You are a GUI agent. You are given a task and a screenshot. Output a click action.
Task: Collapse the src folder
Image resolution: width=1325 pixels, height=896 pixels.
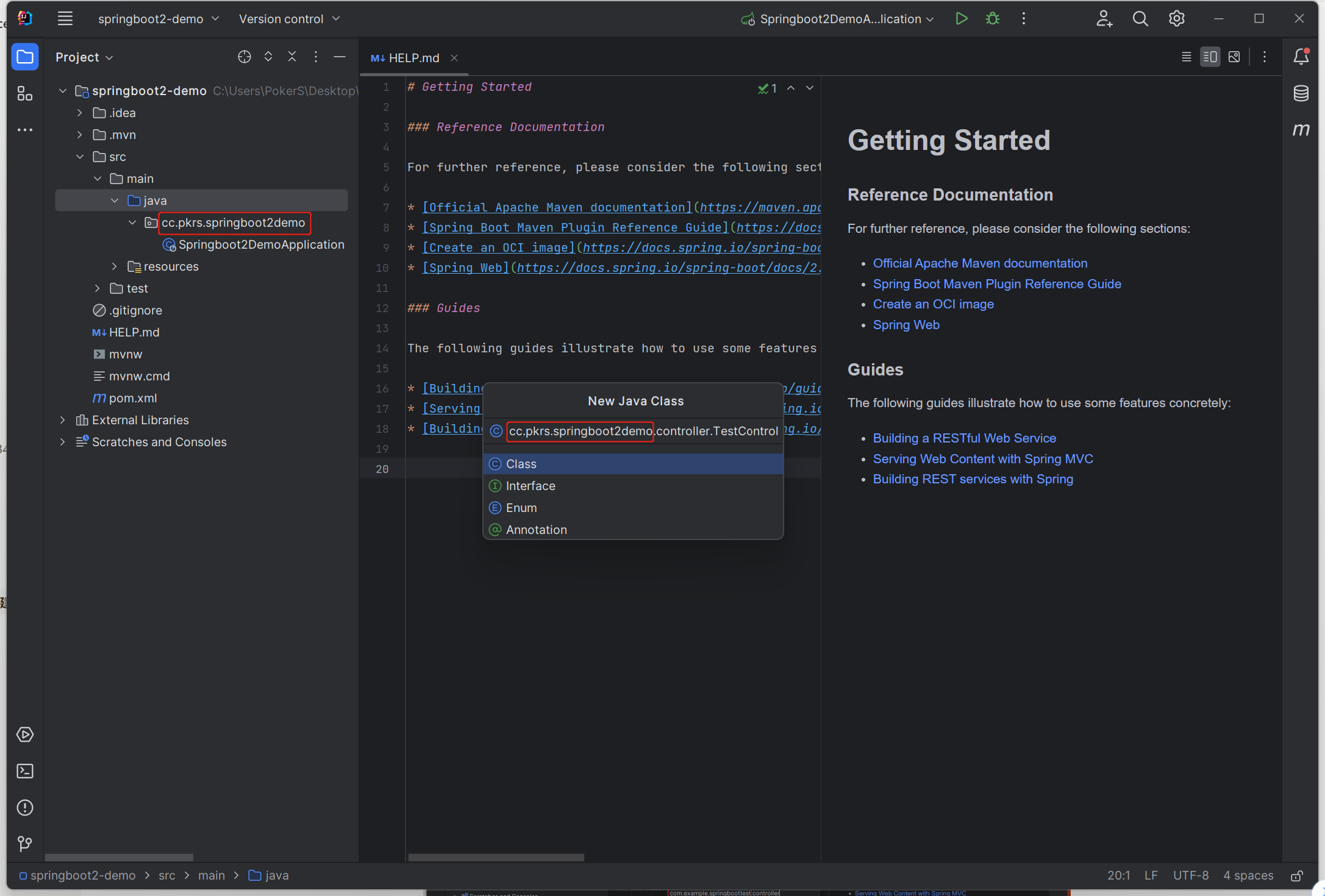tap(80, 157)
